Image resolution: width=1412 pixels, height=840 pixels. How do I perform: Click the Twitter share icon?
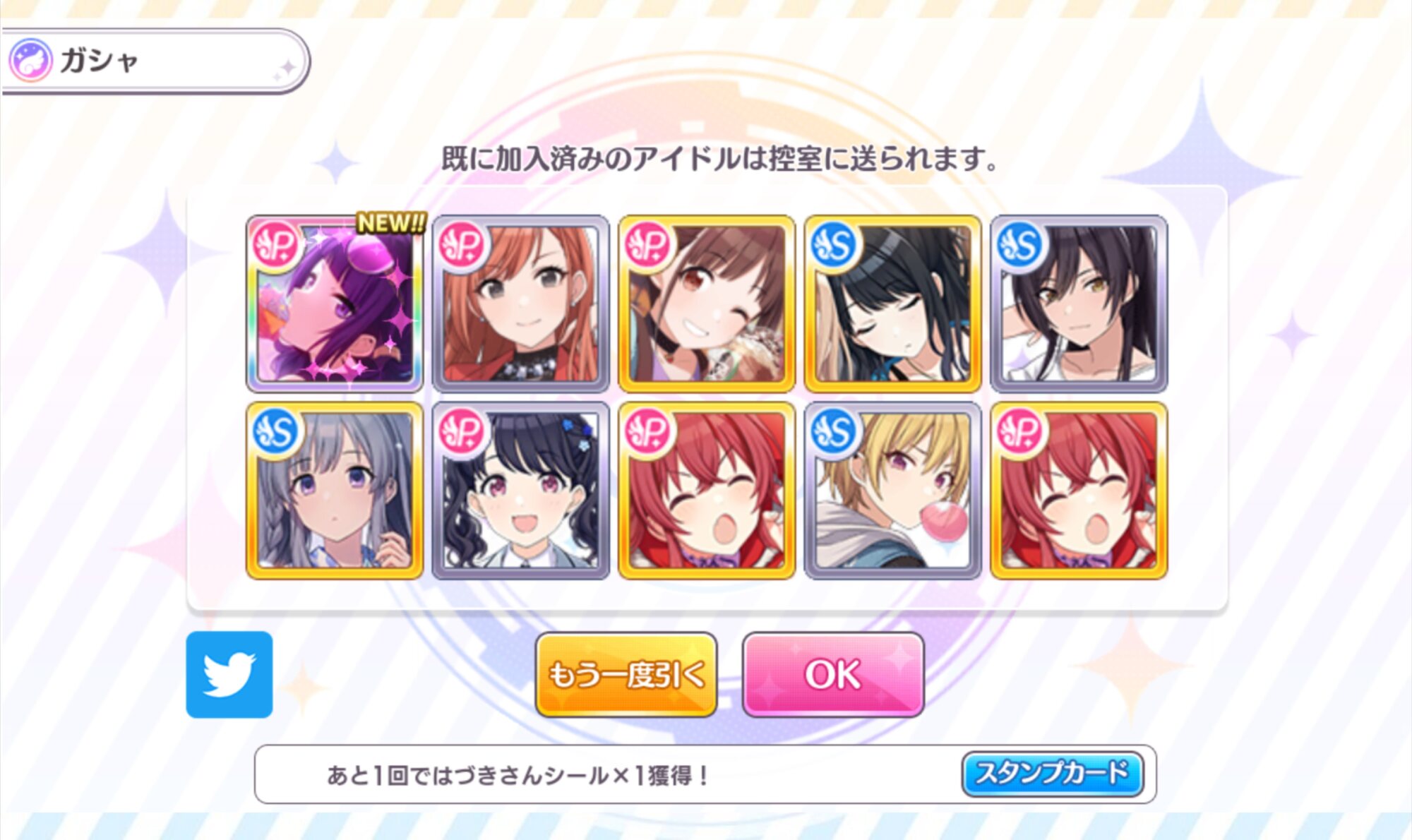click(x=229, y=674)
